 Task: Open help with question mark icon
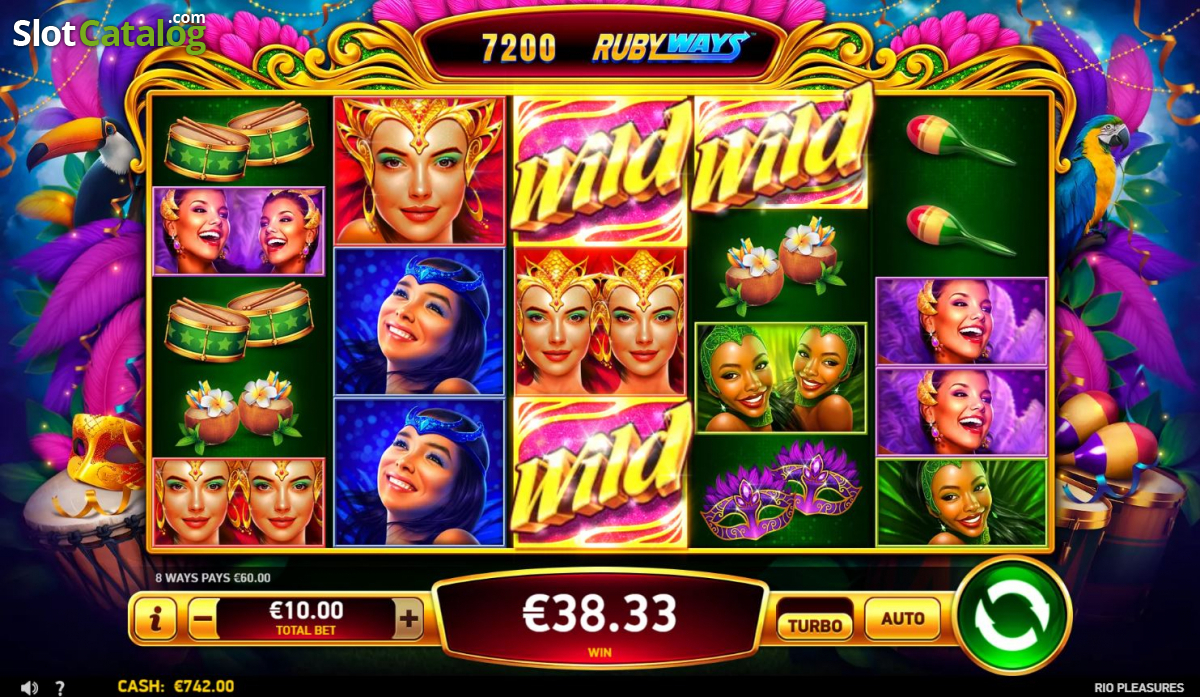coord(61,687)
